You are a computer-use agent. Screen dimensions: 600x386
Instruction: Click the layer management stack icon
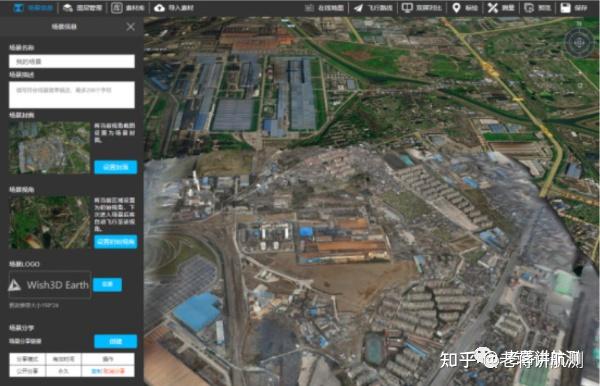tap(68, 8)
